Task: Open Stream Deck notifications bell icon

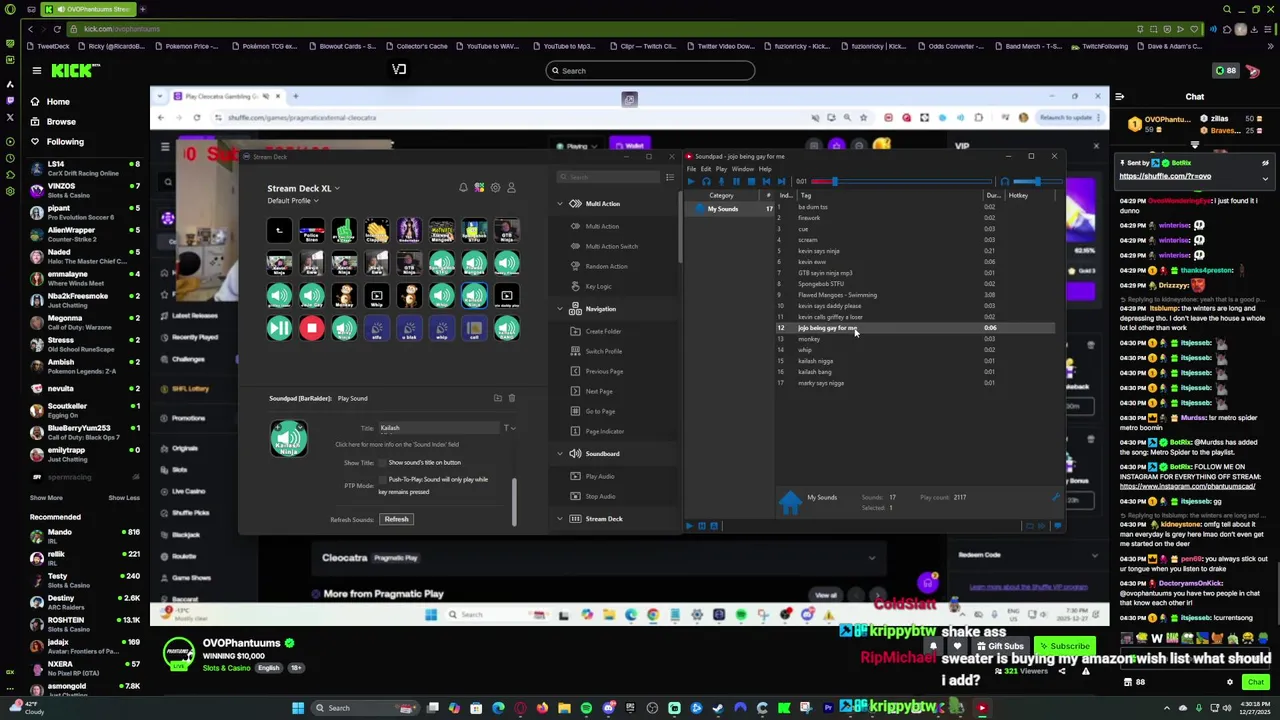Action: point(463,188)
